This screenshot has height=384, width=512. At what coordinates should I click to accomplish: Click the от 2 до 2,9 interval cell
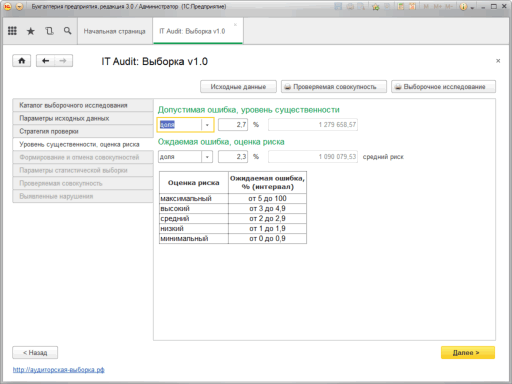pyautogui.click(x=267, y=218)
